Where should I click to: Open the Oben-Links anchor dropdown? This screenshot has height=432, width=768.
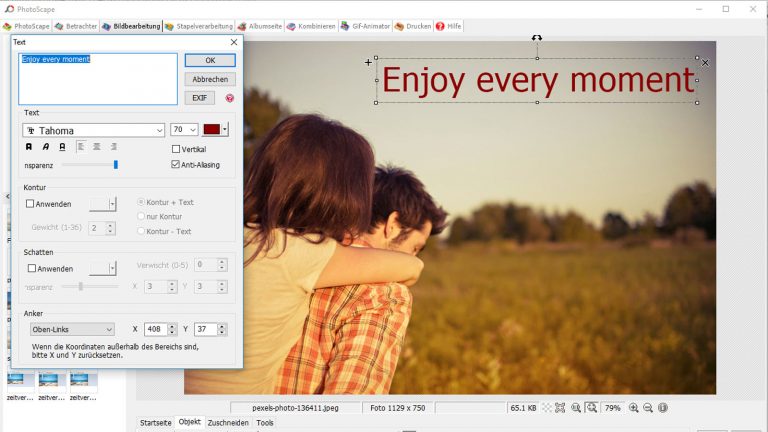71,329
